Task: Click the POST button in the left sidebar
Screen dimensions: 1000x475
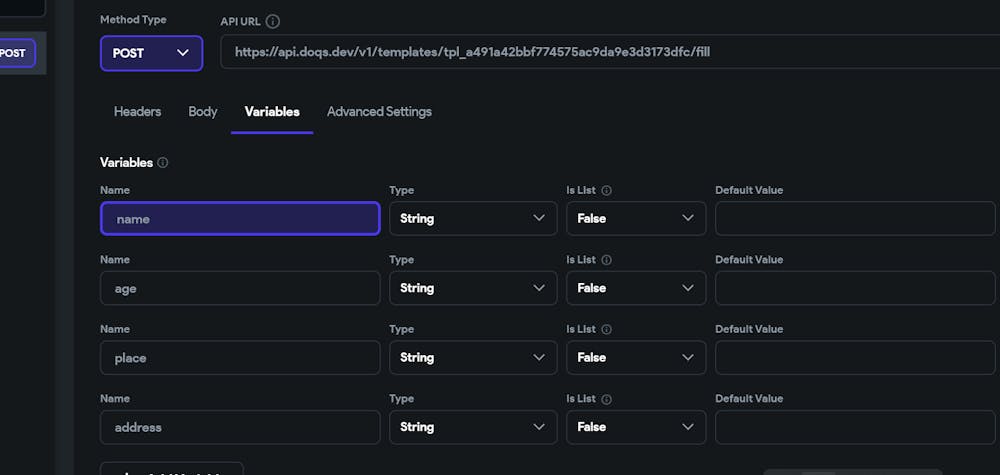Action: pos(16,53)
